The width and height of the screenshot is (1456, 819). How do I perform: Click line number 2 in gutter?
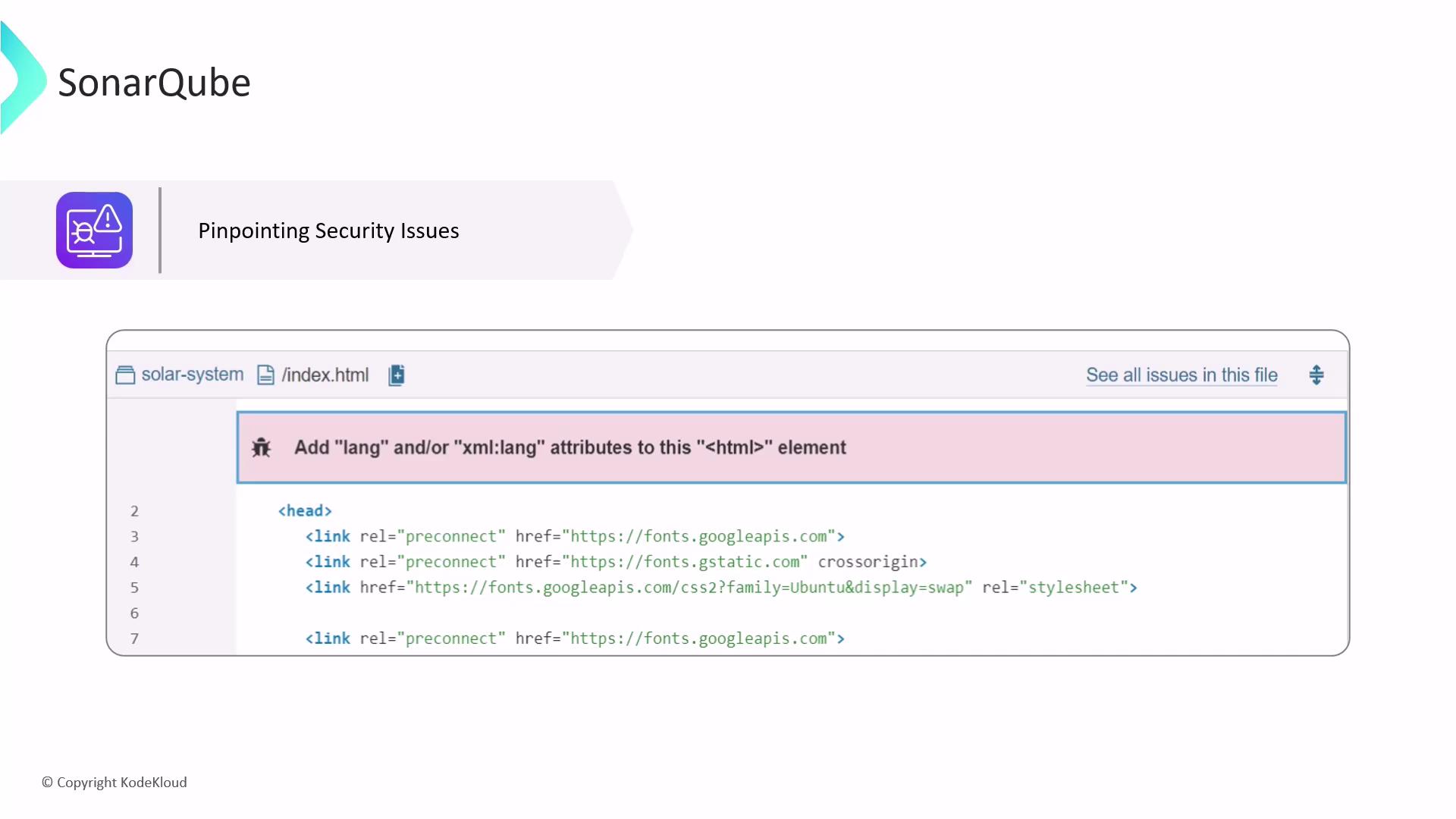click(x=134, y=511)
